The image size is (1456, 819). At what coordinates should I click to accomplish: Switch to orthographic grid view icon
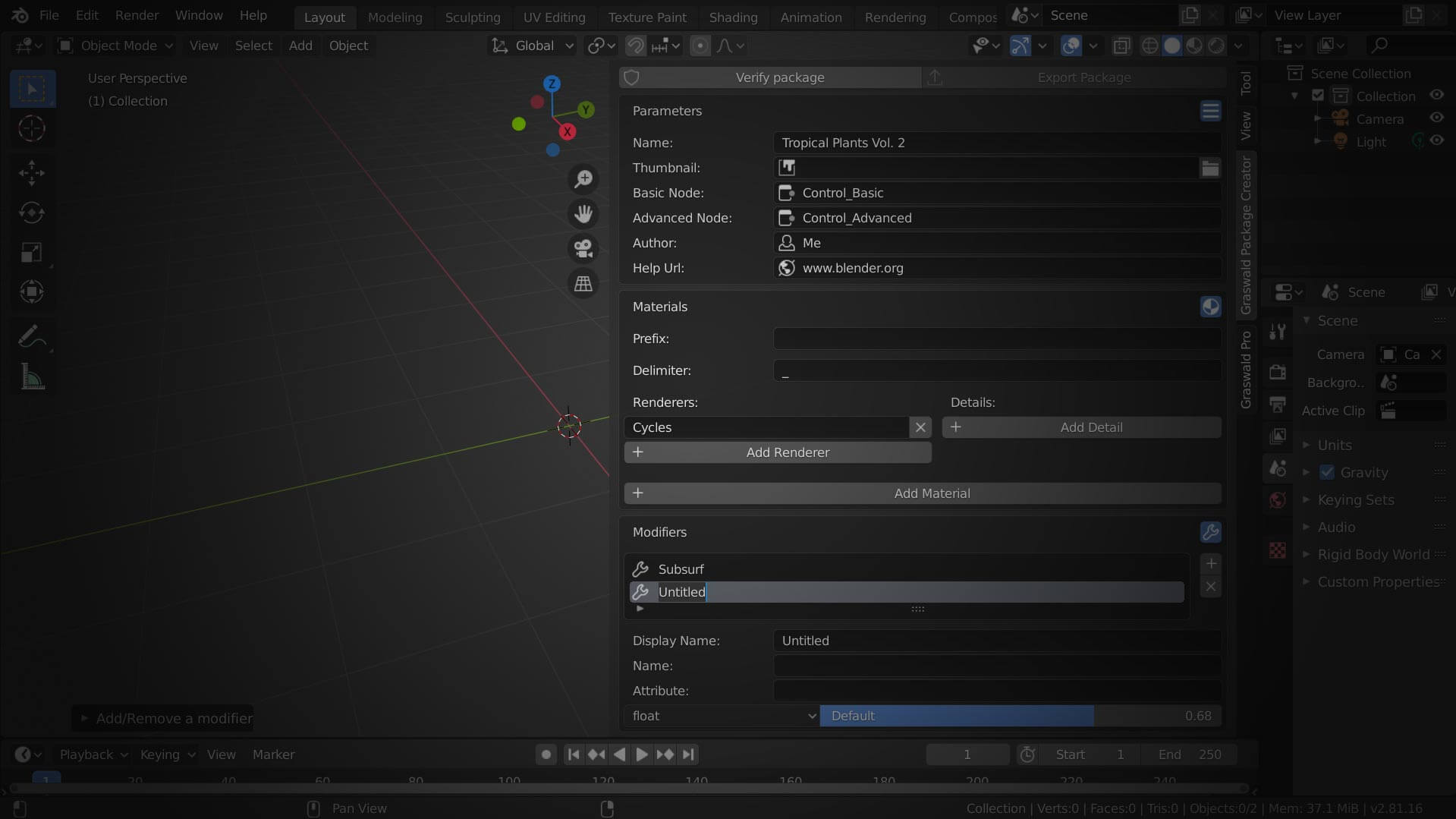(583, 284)
